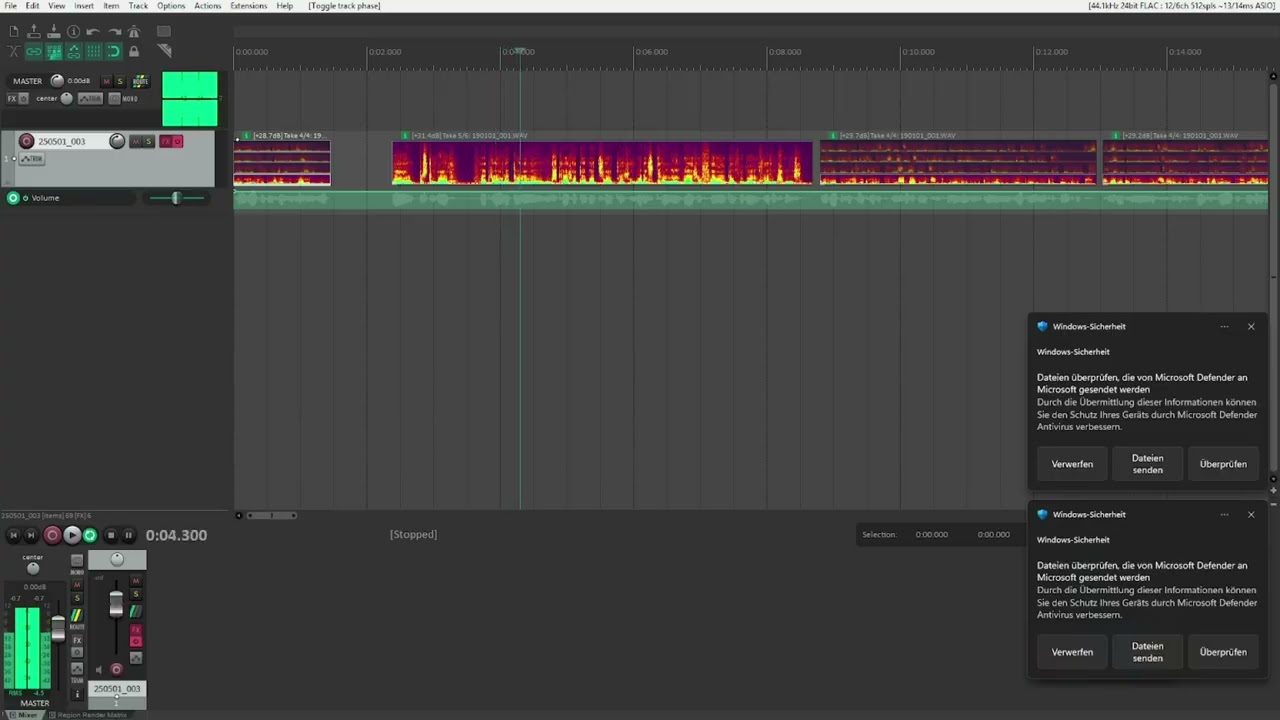Toggle locking padlock icon
This screenshot has width=1280, height=720.
click(134, 51)
